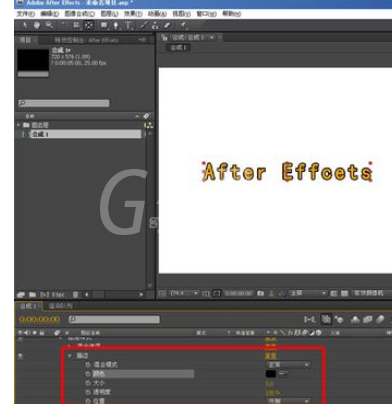Click 重置 for the 描边 style
Image resolution: width=392 pixels, height=404 pixels.
[271, 356]
